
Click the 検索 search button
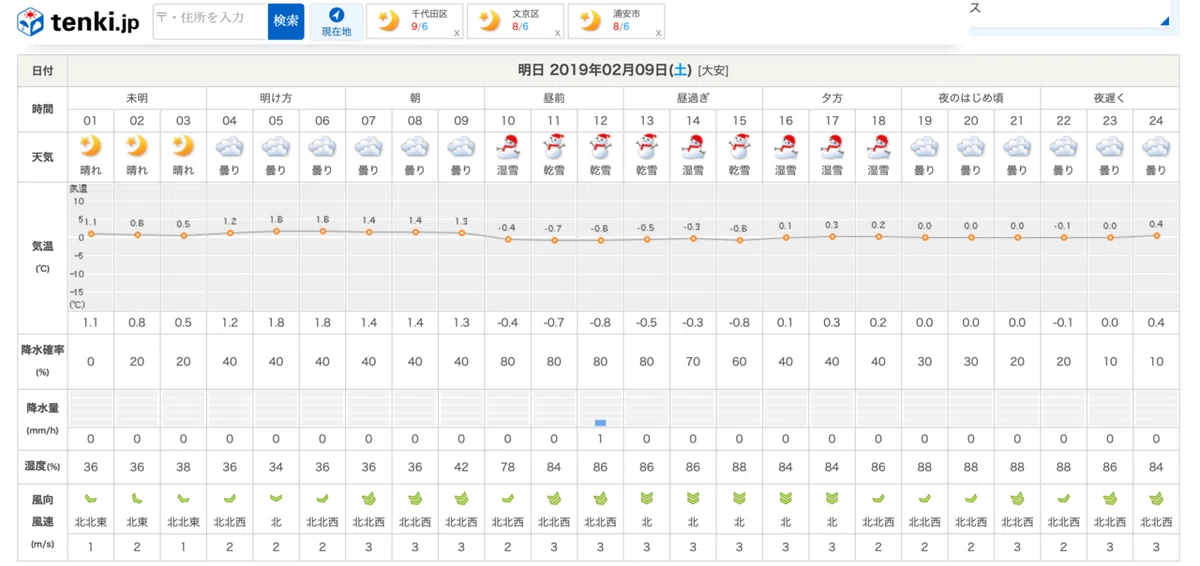[x=286, y=21]
